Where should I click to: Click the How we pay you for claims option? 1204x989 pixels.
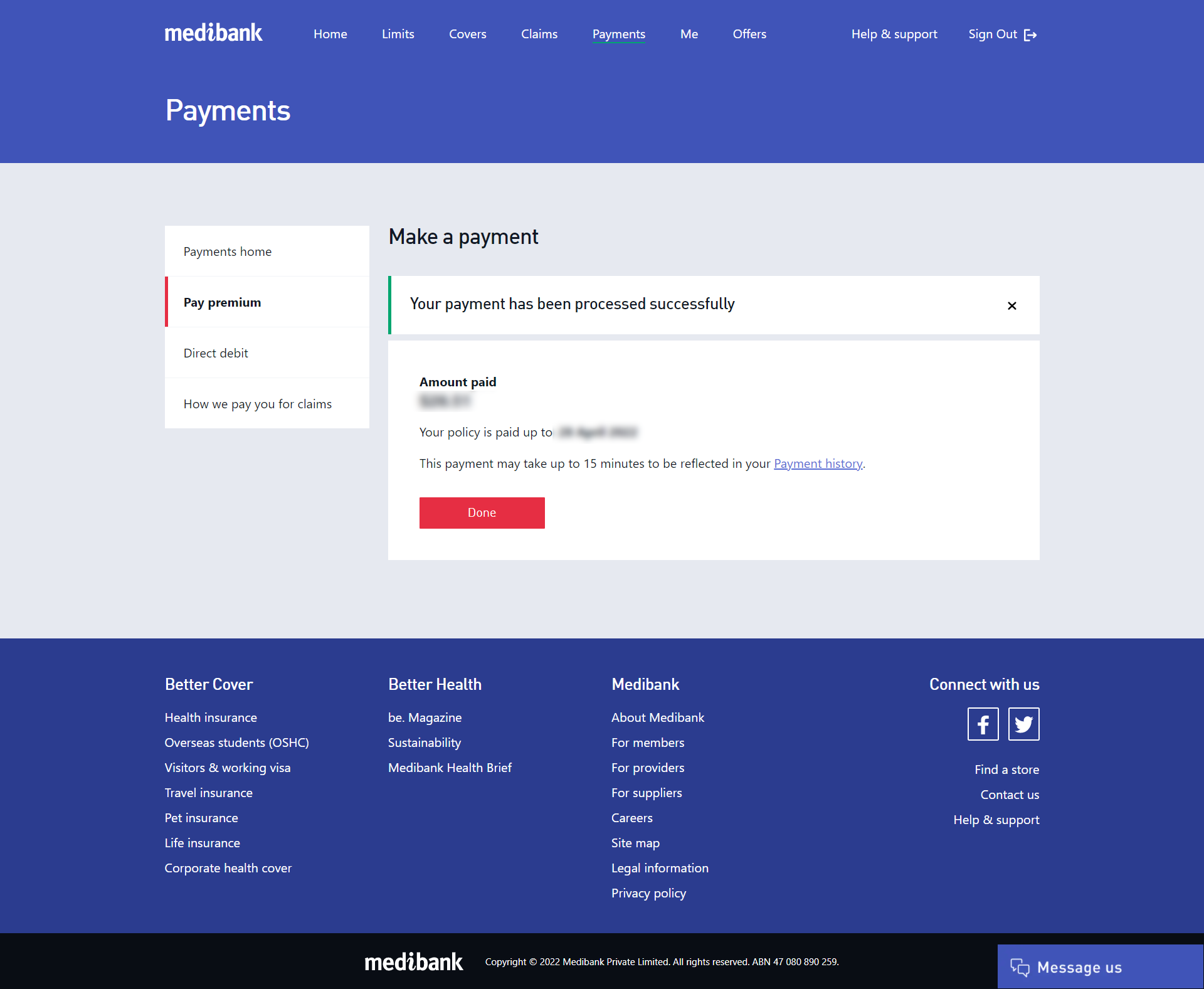click(258, 403)
